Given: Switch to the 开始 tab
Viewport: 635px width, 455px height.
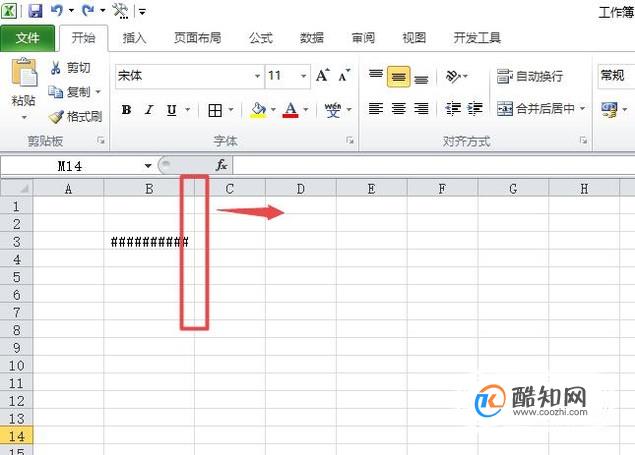Looking at the screenshot, I should point(83,38).
